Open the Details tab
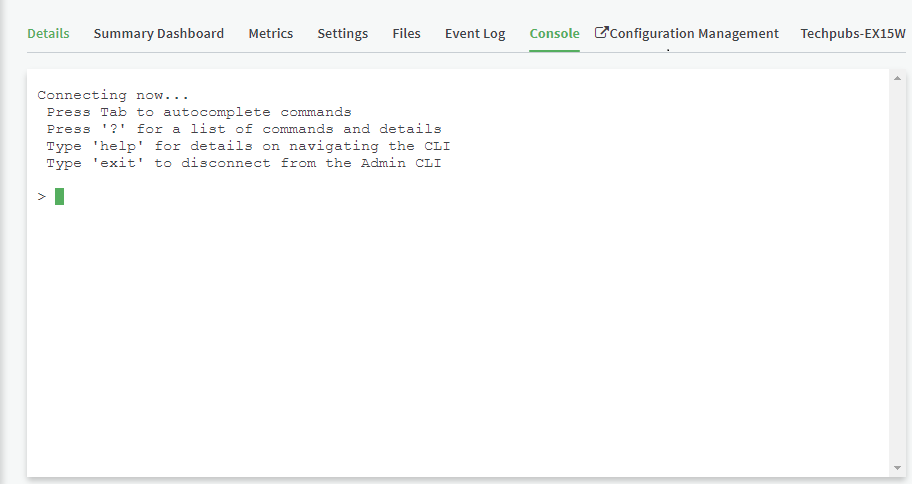 (x=48, y=34)
